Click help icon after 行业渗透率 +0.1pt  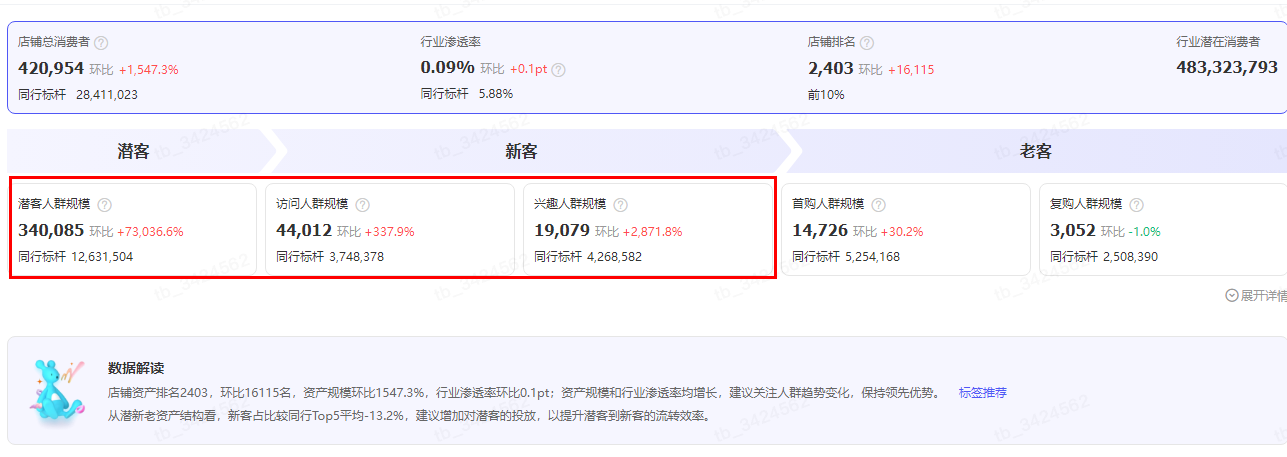click(558, 70)
